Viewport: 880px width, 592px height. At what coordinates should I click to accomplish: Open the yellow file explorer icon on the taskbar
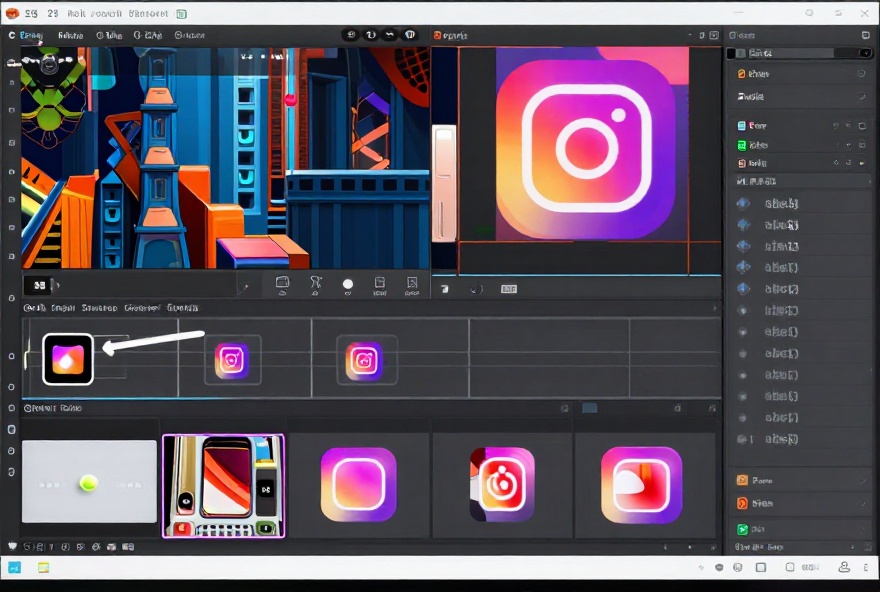tap(43, 567)
